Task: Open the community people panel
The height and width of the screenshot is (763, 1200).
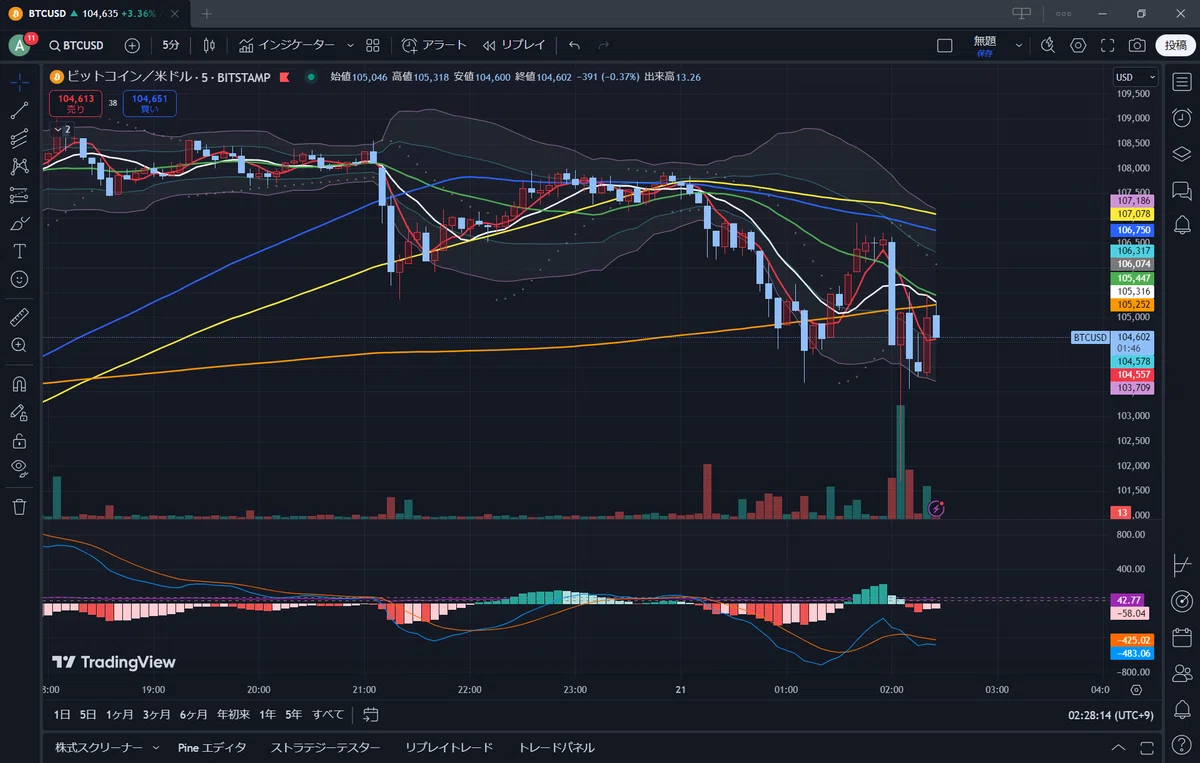Action: click(1181, 673)
